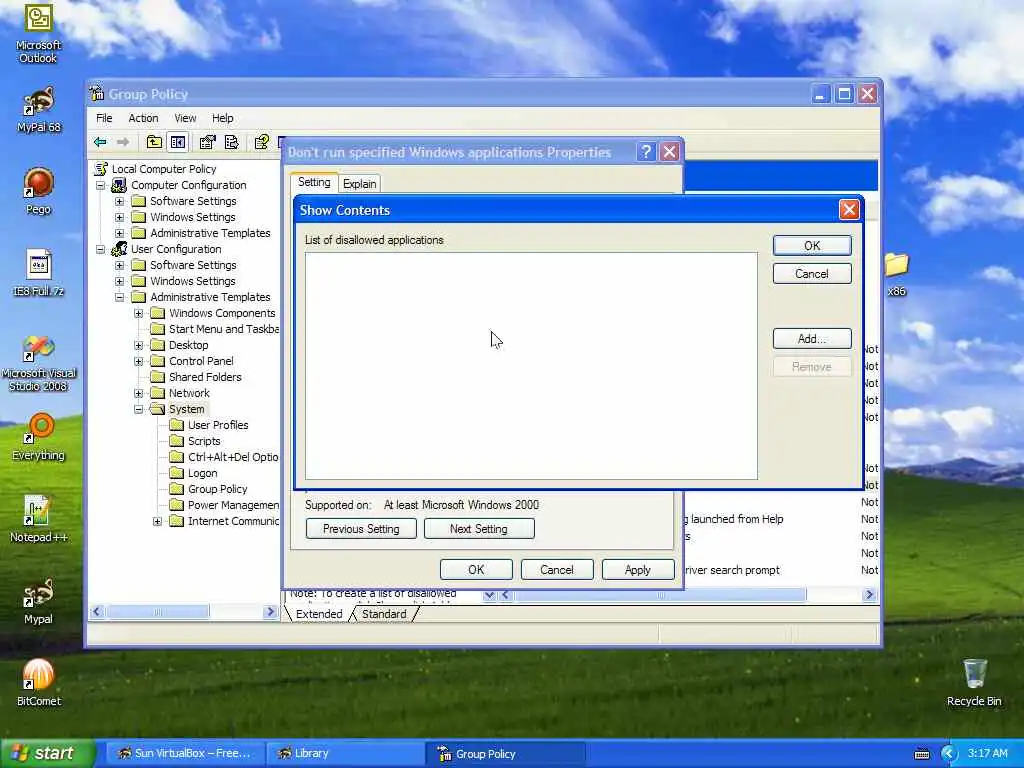Click the Computer Configuration node icon

click(119, 185)
